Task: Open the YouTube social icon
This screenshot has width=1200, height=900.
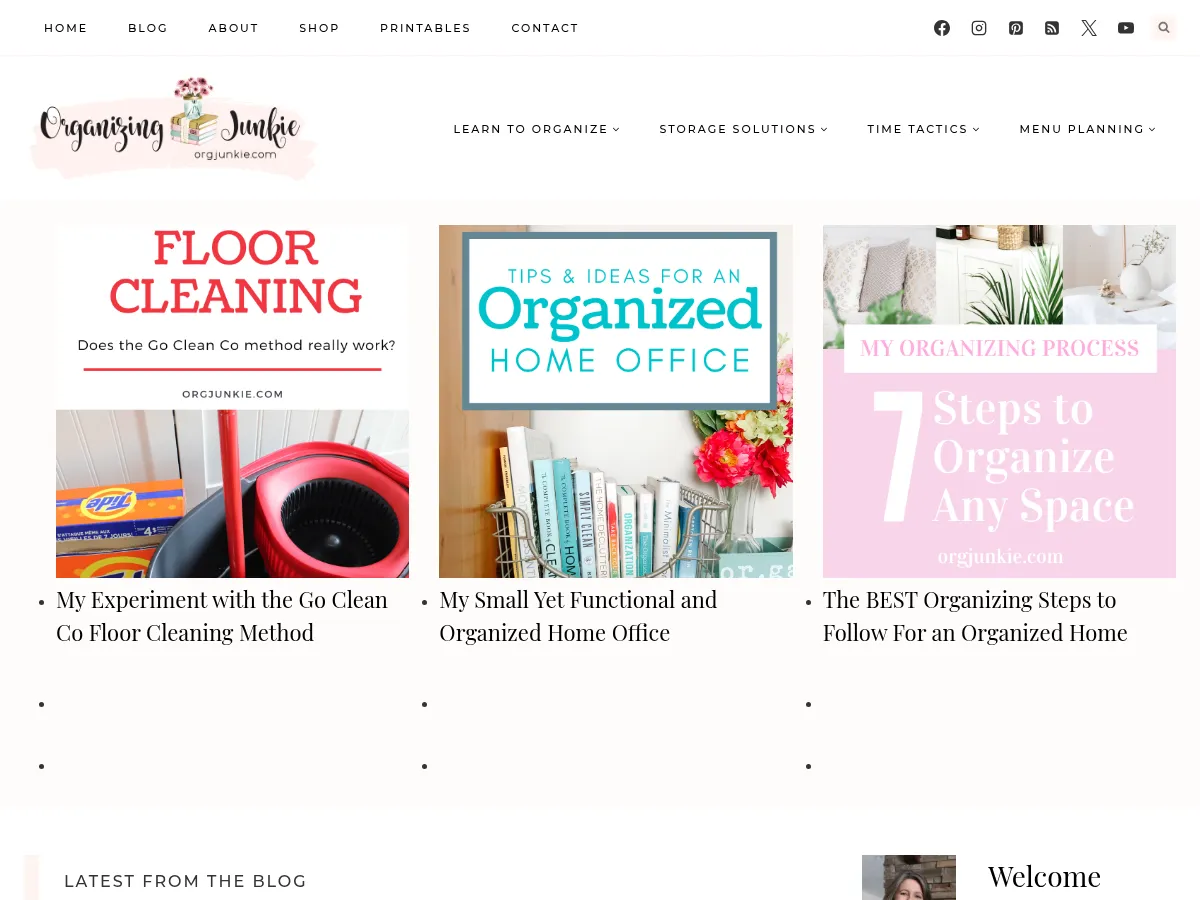Action: click(x=1126, y=28)
